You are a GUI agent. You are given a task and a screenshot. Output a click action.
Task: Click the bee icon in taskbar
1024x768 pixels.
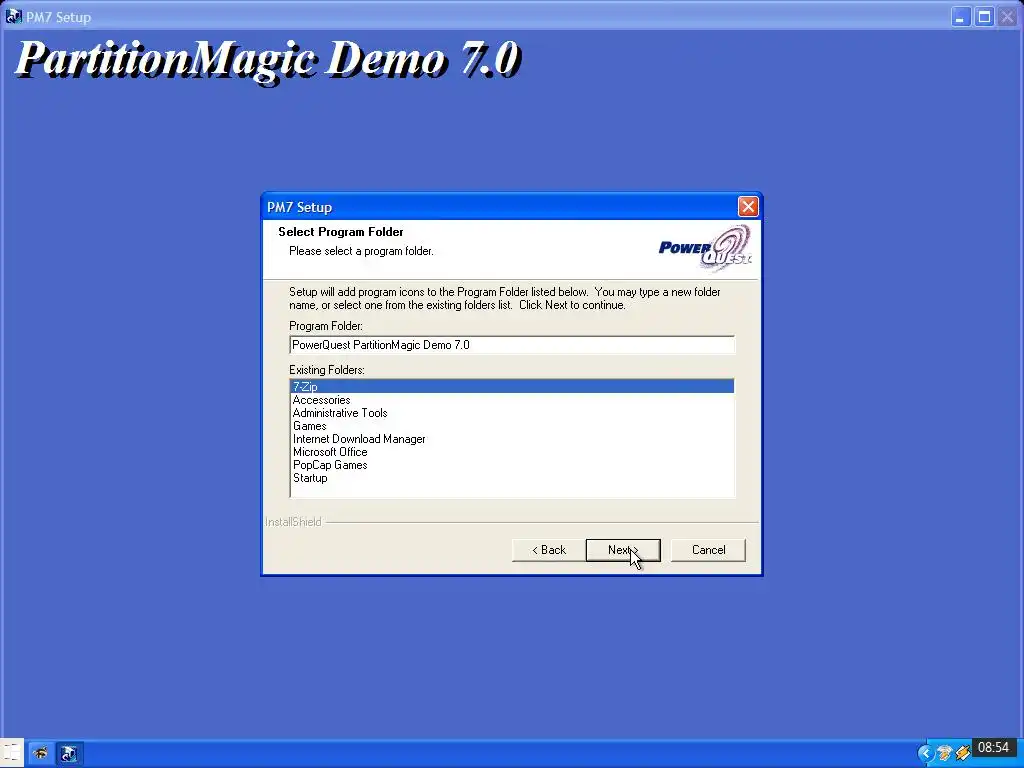[x=40, y=754]
